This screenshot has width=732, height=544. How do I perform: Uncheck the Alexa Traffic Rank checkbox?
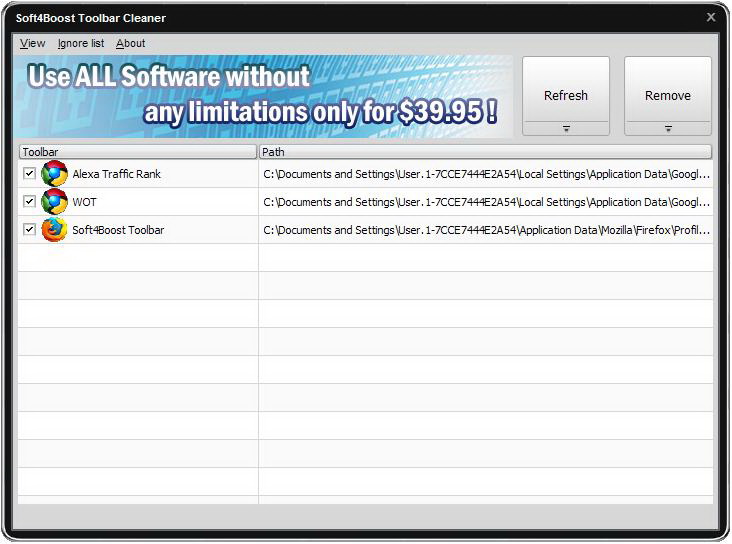pyautogui.click(x=29, y=174)
